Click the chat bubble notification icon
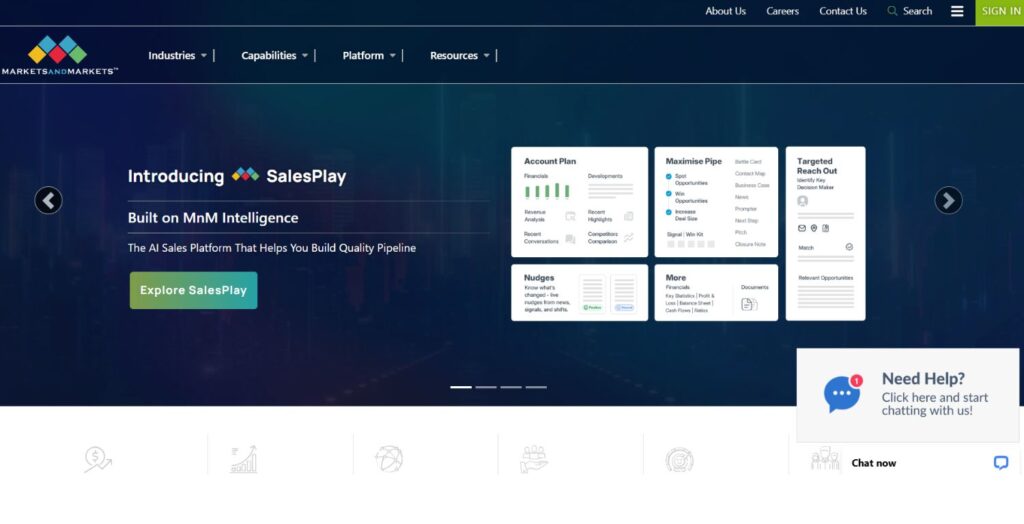 [842, 394]
